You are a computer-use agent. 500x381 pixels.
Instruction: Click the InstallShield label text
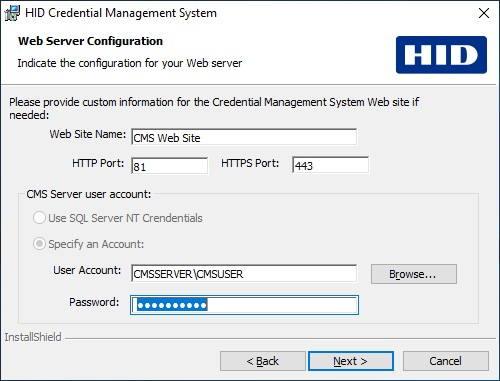click(33, 337)
